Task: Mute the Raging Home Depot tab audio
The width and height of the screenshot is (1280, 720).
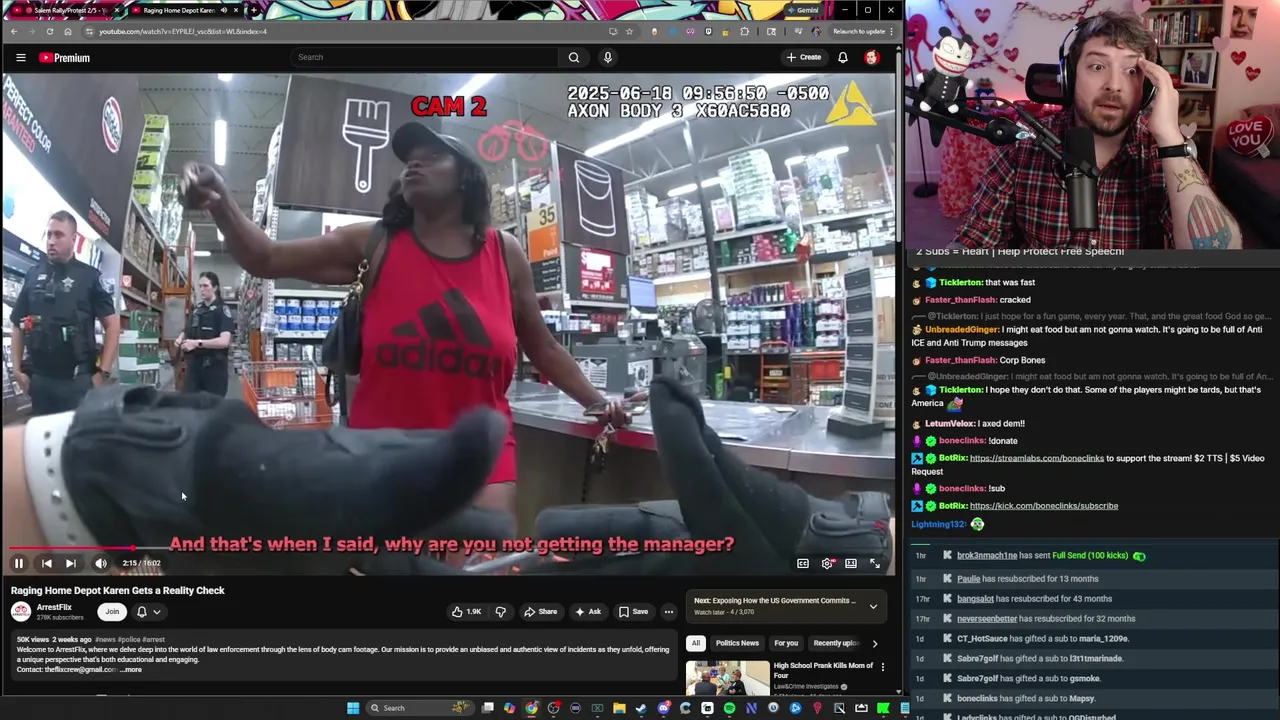Action: [x=223, y=10]
